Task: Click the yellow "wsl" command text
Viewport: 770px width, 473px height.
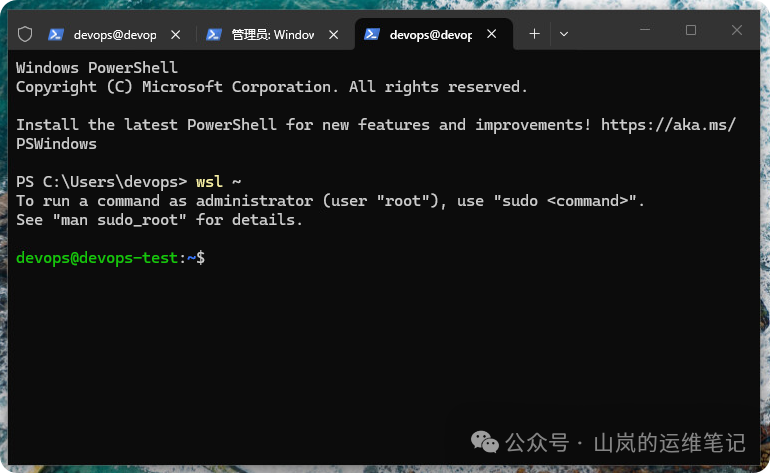Action: (x=209, y=182)
